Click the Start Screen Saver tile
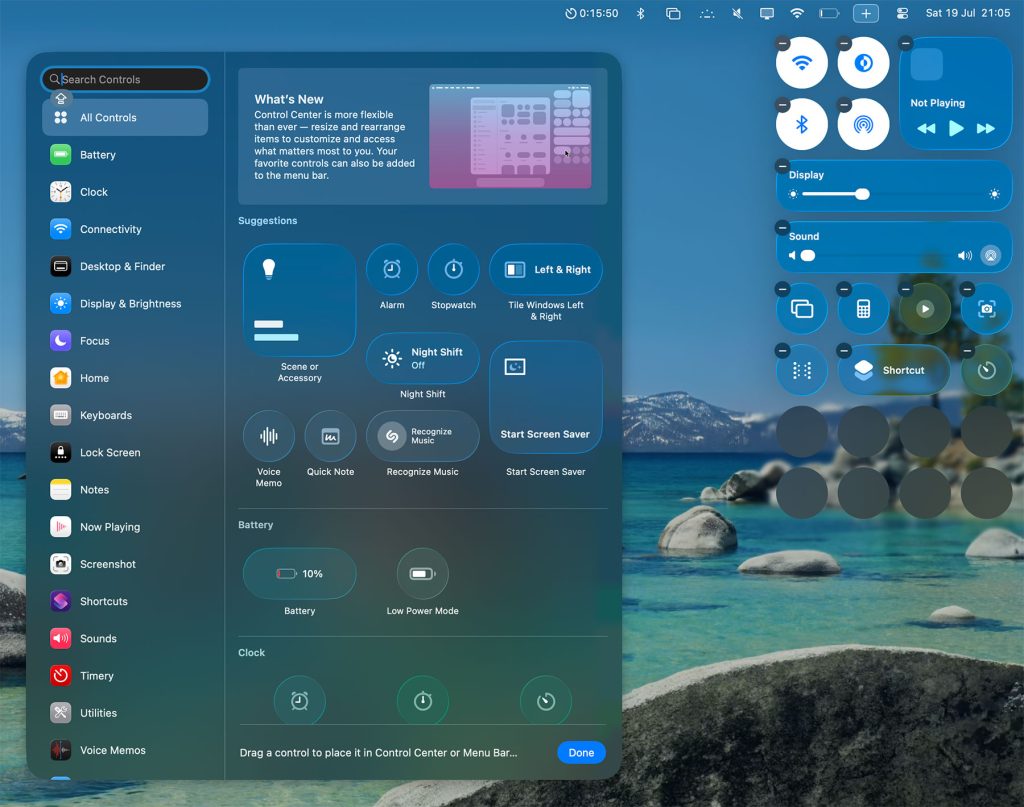Viewport: 1024px width, 807px height. pyautogui.click(x=545, y=398)
